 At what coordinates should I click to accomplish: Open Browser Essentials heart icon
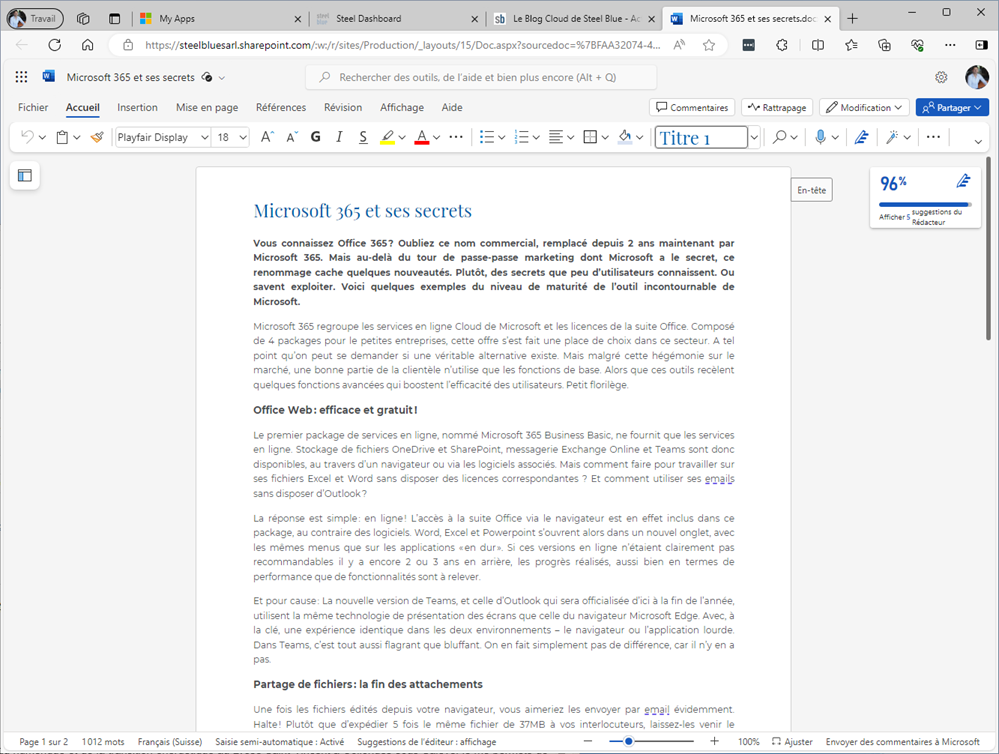[917, 45]
